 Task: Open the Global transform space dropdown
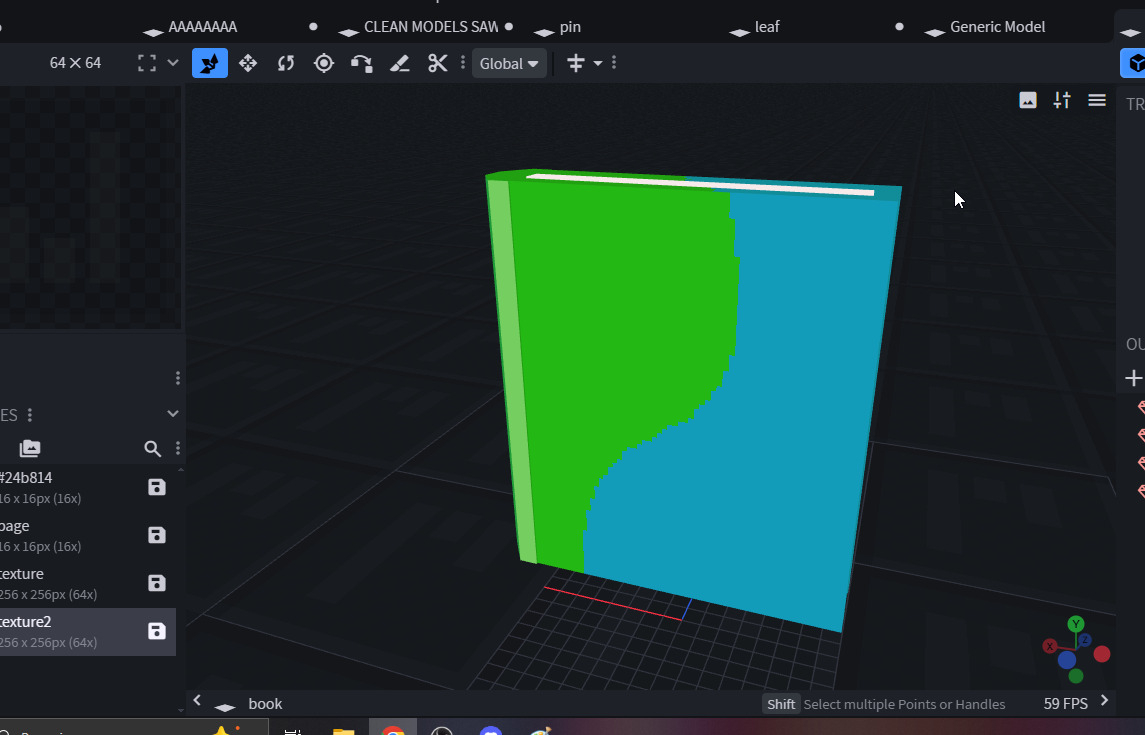[509, 63]
